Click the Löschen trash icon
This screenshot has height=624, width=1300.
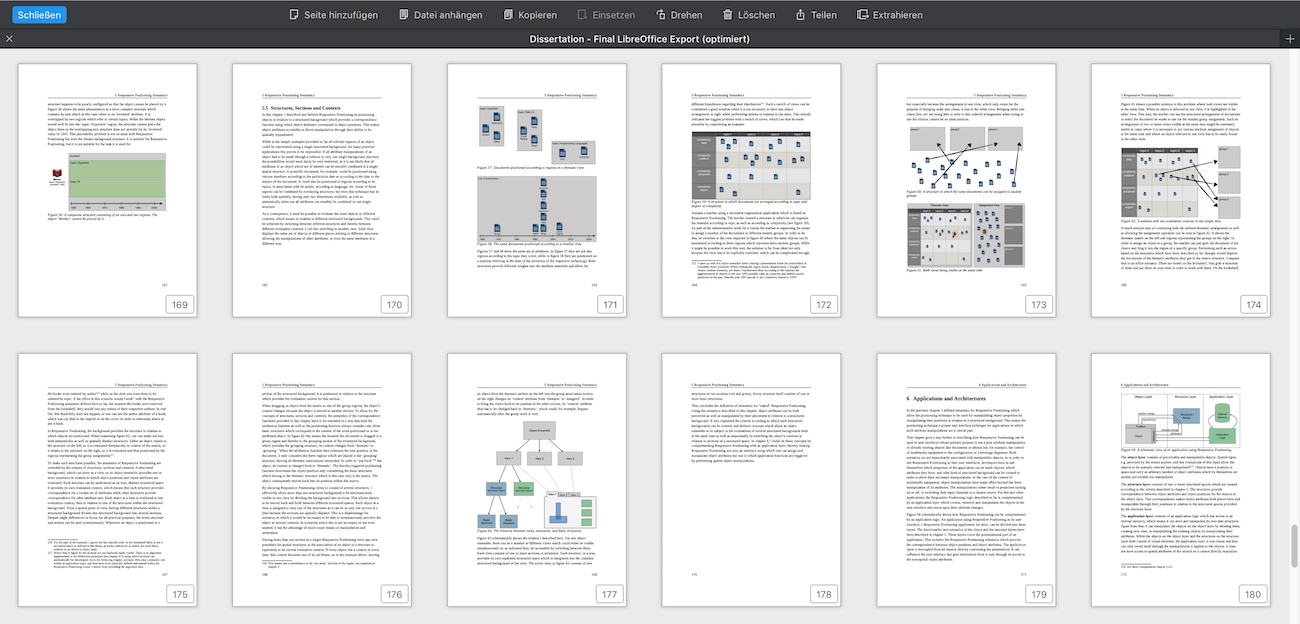coord(729,15)
